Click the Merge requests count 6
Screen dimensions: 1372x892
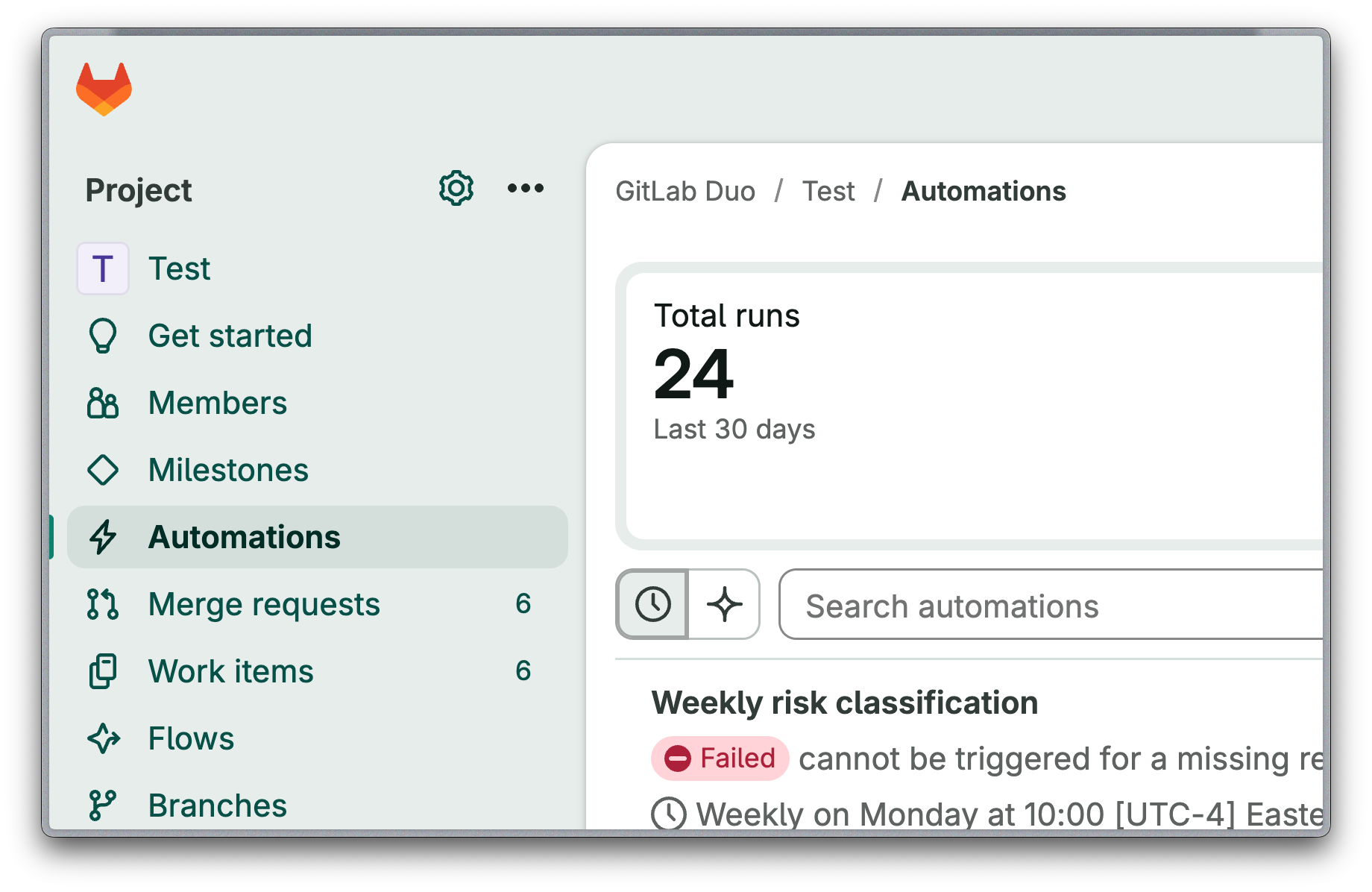click(x=523, y=603)
